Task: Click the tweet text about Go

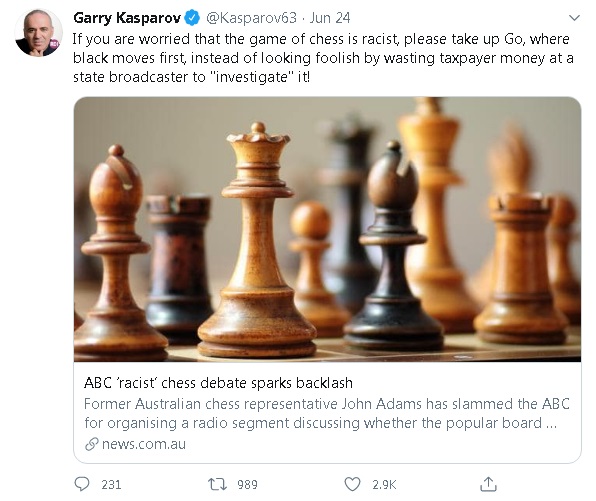Action: (x=323, y=58)
